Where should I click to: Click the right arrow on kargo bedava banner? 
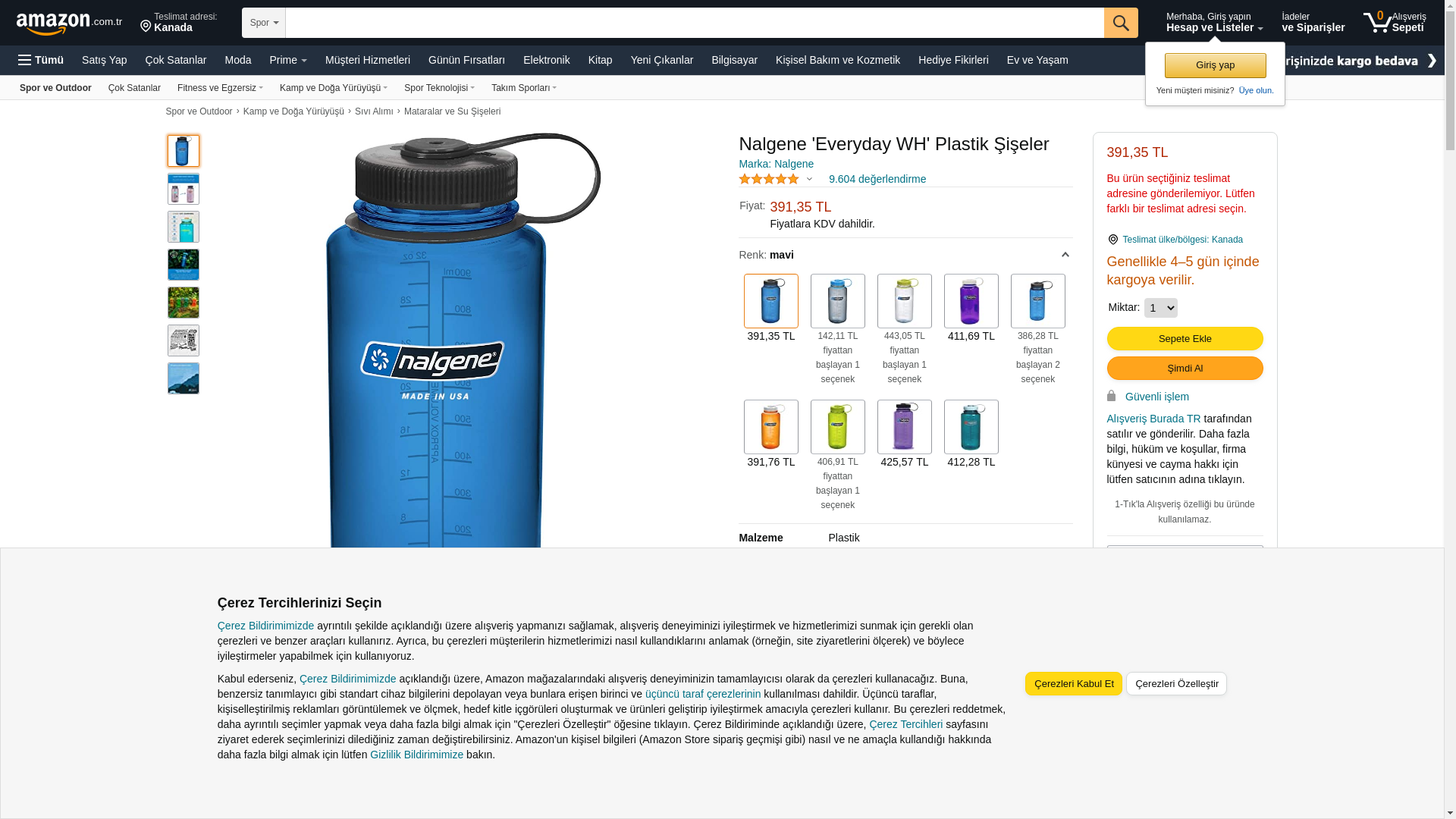[1432, 61]
